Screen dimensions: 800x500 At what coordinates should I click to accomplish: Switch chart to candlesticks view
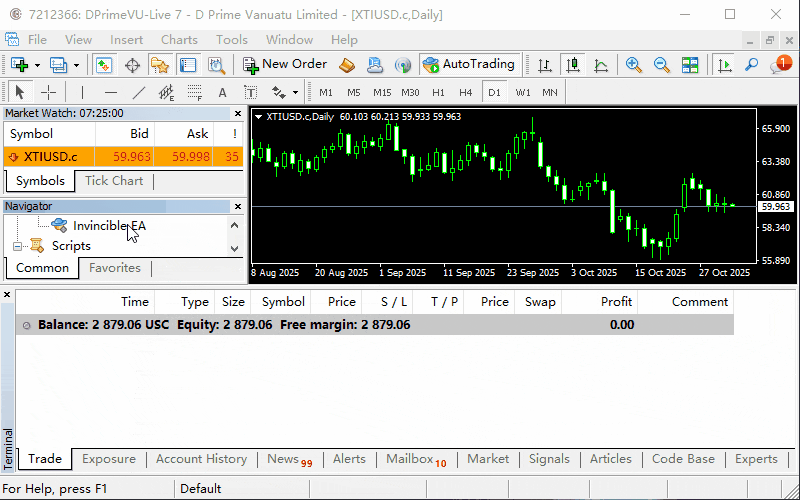pyautogui.click(x=573, y=64)
